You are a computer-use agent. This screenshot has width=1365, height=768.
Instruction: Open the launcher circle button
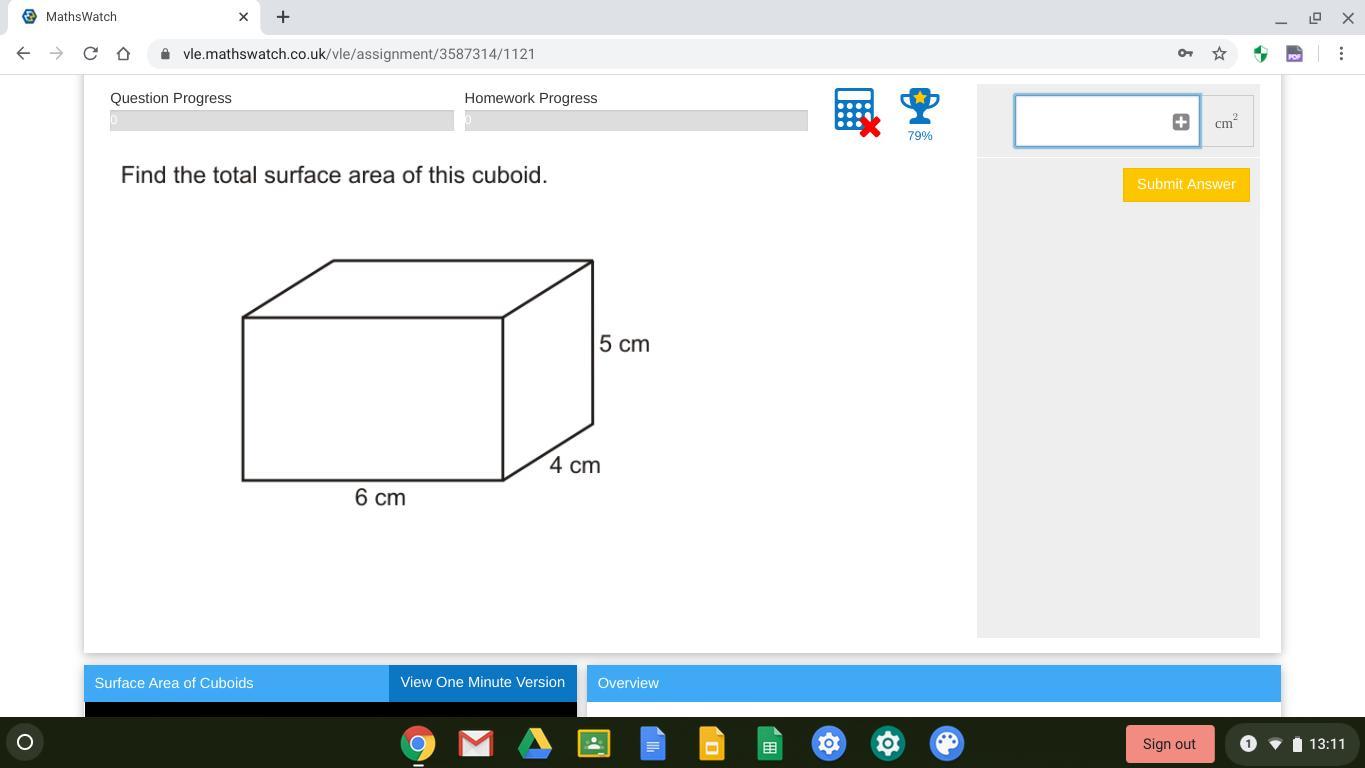point(25,742)
